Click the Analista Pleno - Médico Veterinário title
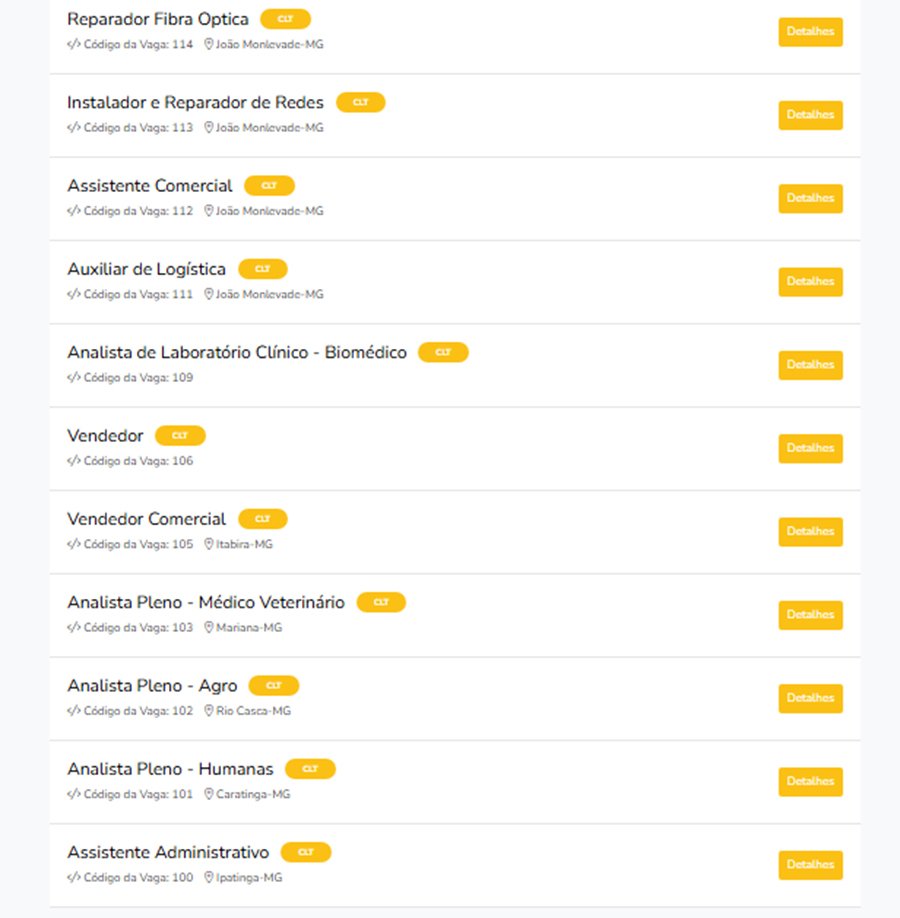The width and height of the screenshot is (900, 918). 206,603
